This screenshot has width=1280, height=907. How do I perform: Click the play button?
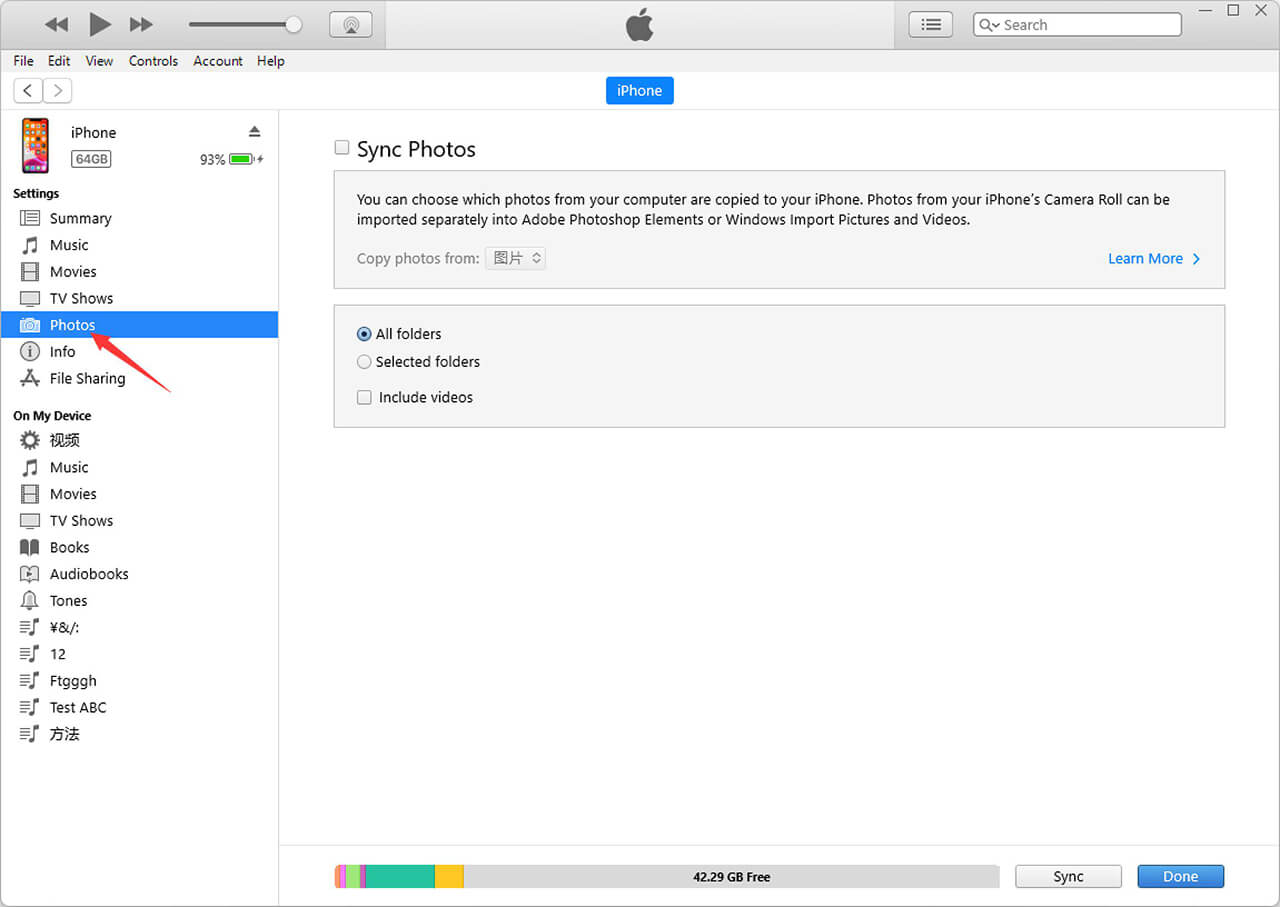pos(100,24)
